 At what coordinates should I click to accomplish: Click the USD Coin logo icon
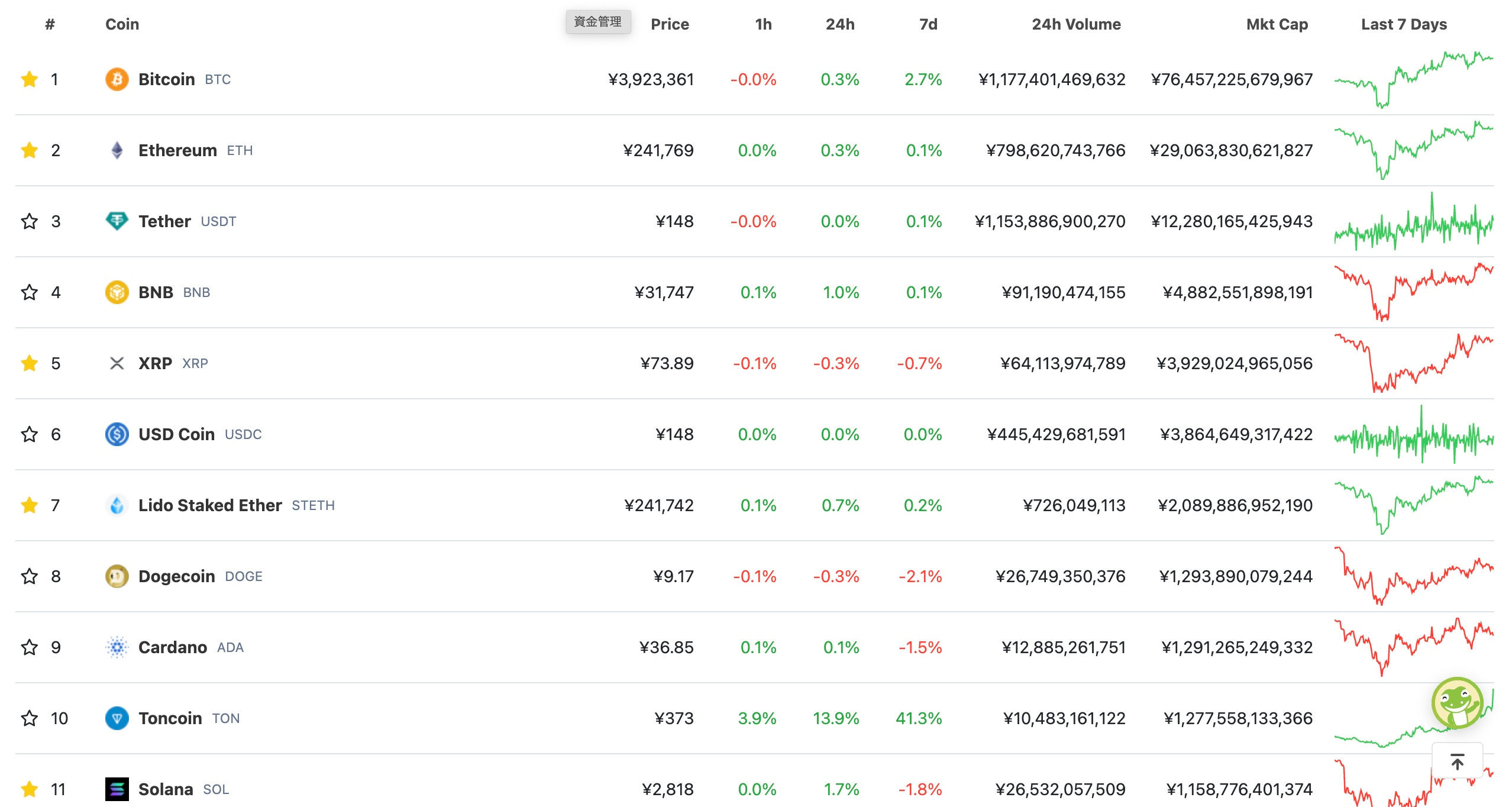point(117,434)
